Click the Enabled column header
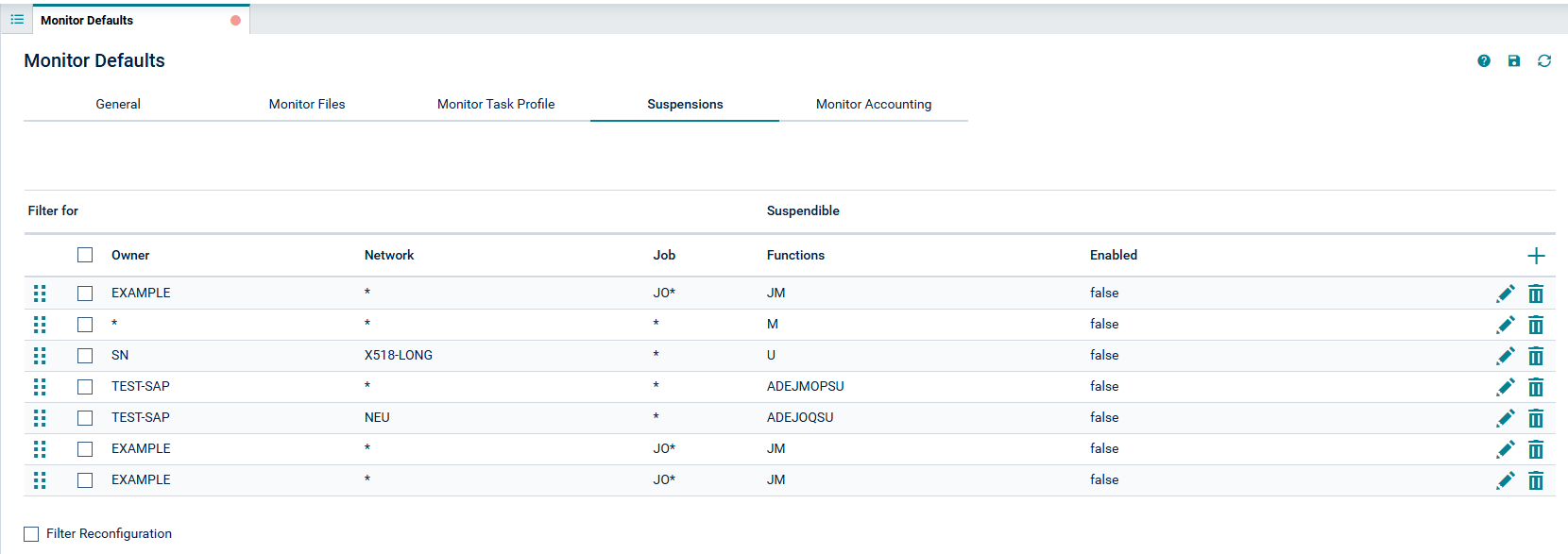 [x=1114, y=255]
